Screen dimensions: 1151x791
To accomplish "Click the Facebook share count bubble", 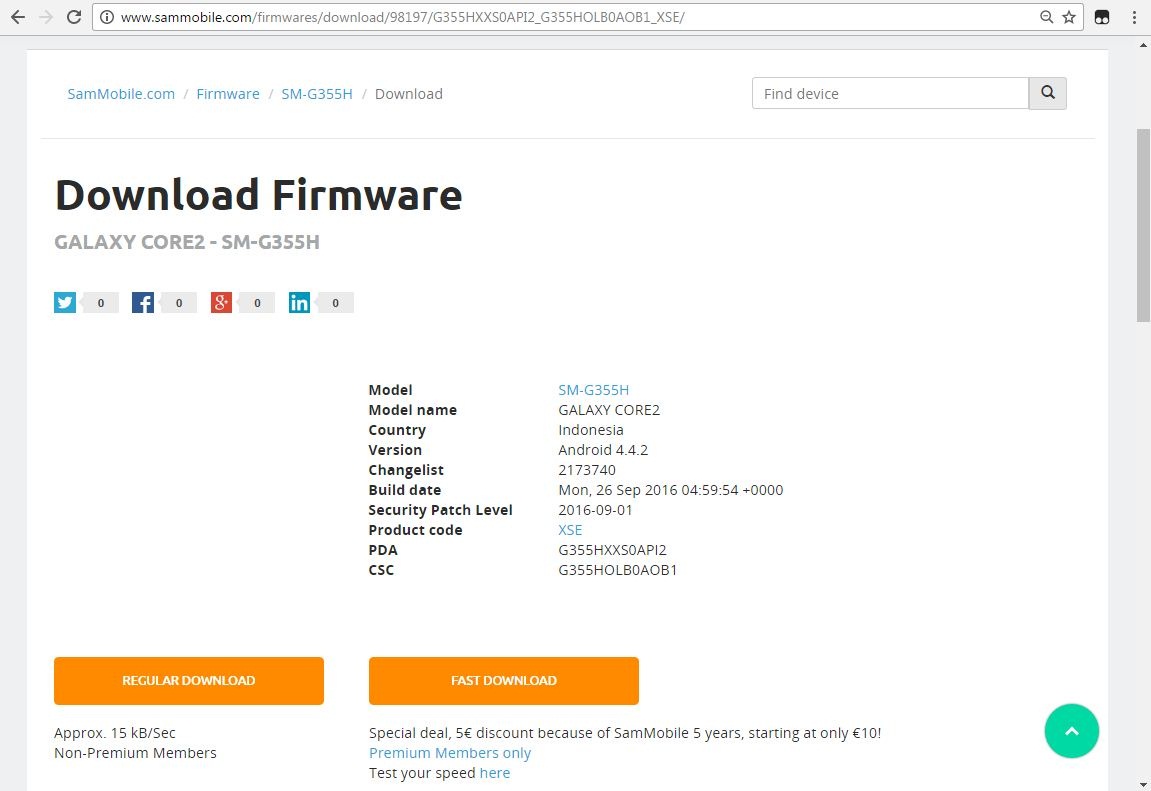I will tap(178, 302).
